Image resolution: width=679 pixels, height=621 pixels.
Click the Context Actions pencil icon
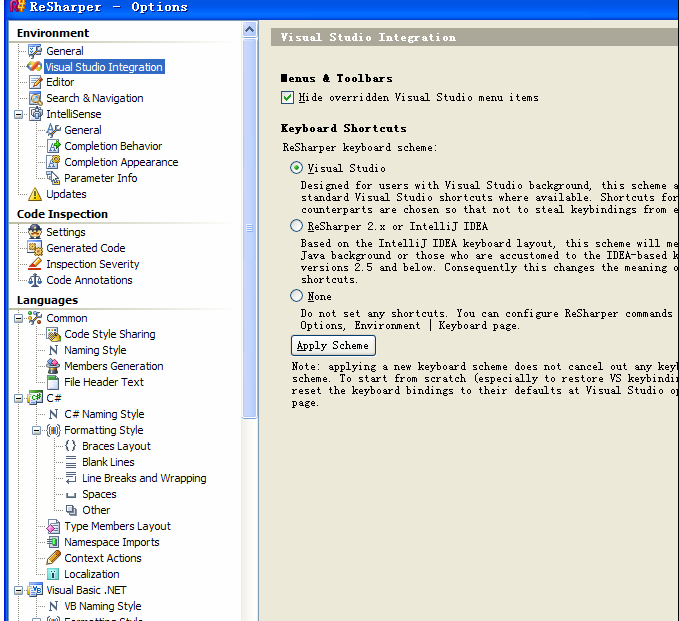(x=53, y=558)
